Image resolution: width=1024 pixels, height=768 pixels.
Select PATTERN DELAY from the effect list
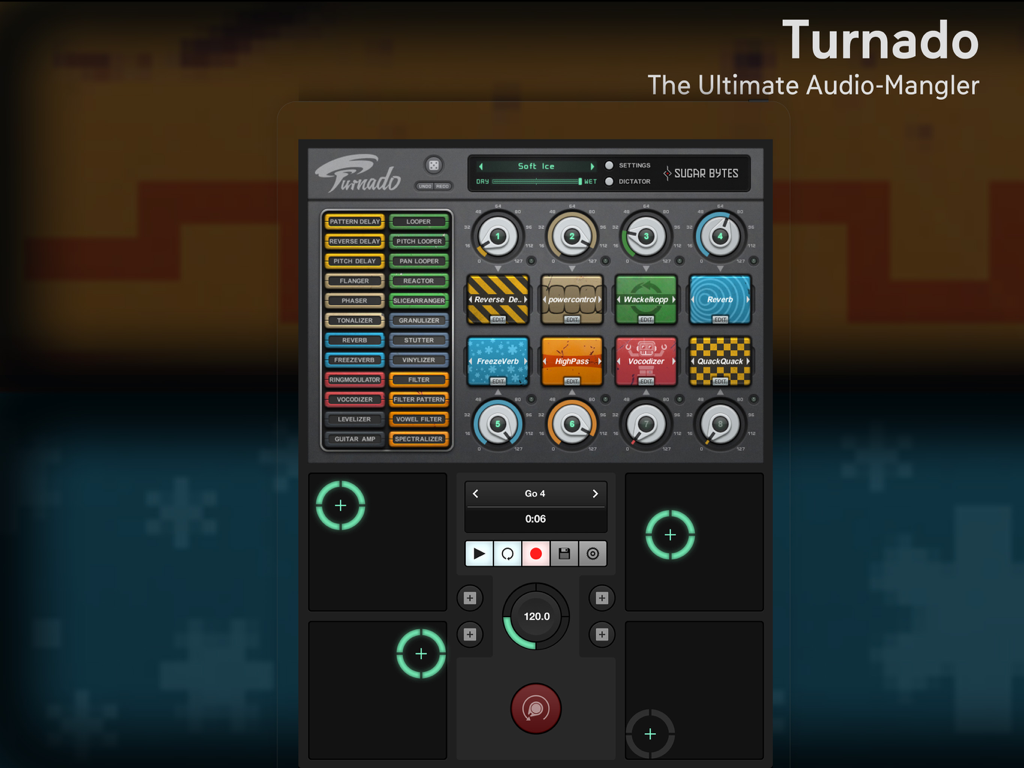pos(353,221)
